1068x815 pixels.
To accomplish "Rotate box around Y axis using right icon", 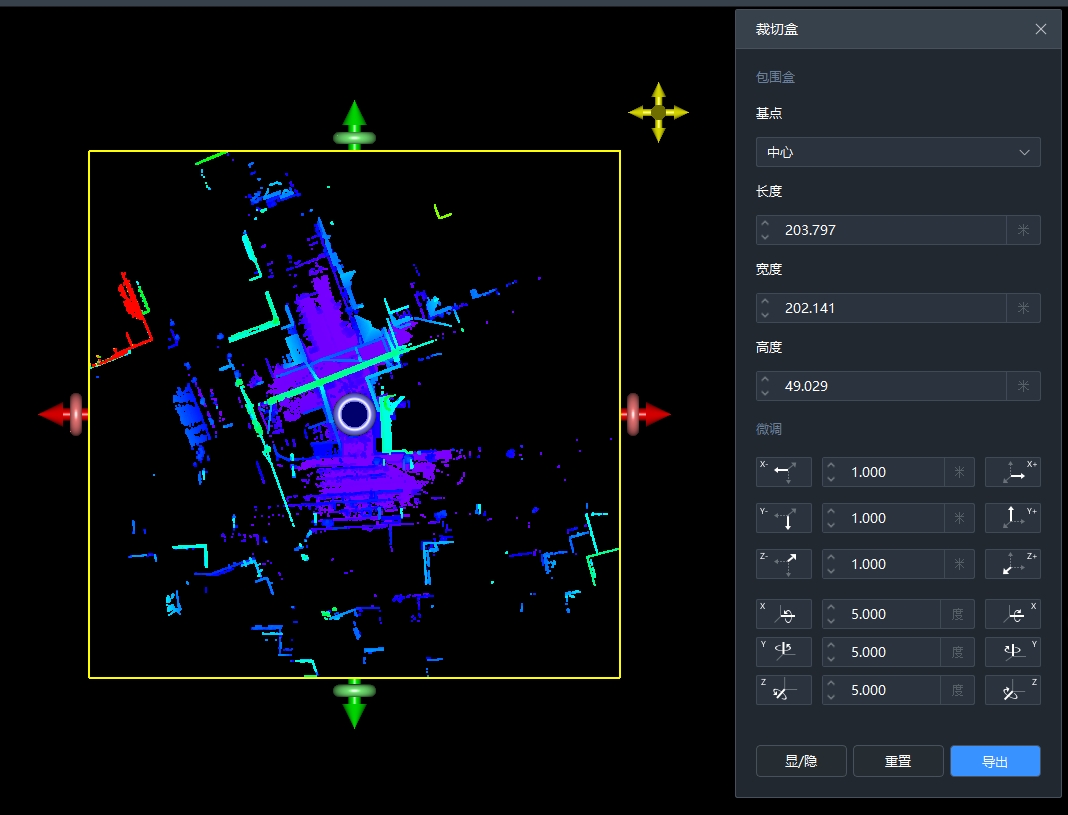I will (1012, 652).
